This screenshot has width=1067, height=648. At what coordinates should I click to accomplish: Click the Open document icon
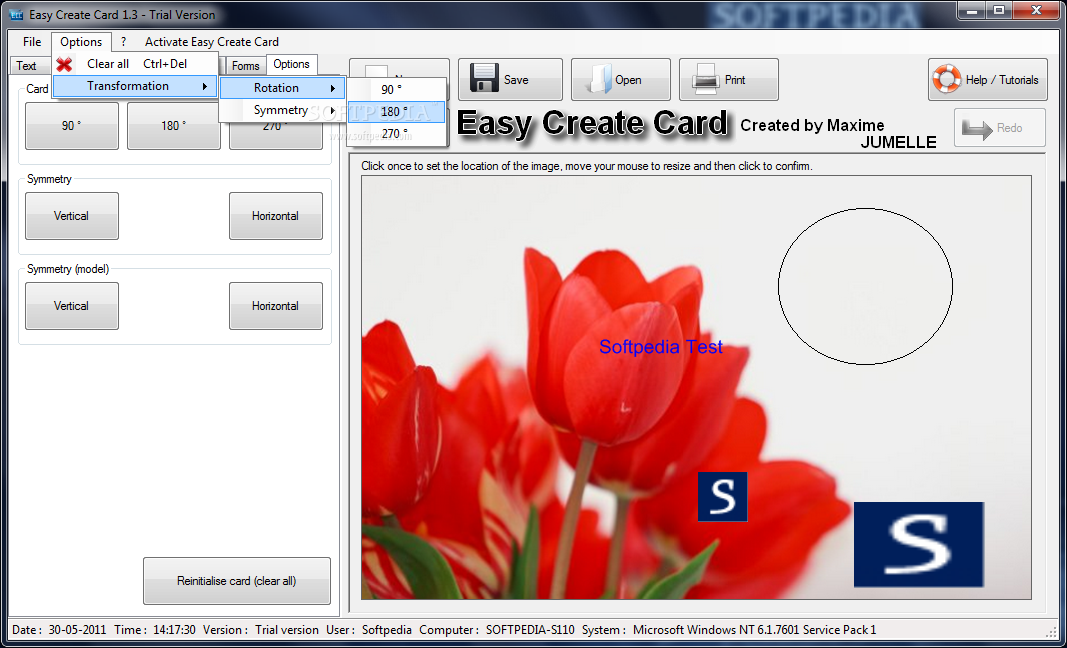coord(600,80)
